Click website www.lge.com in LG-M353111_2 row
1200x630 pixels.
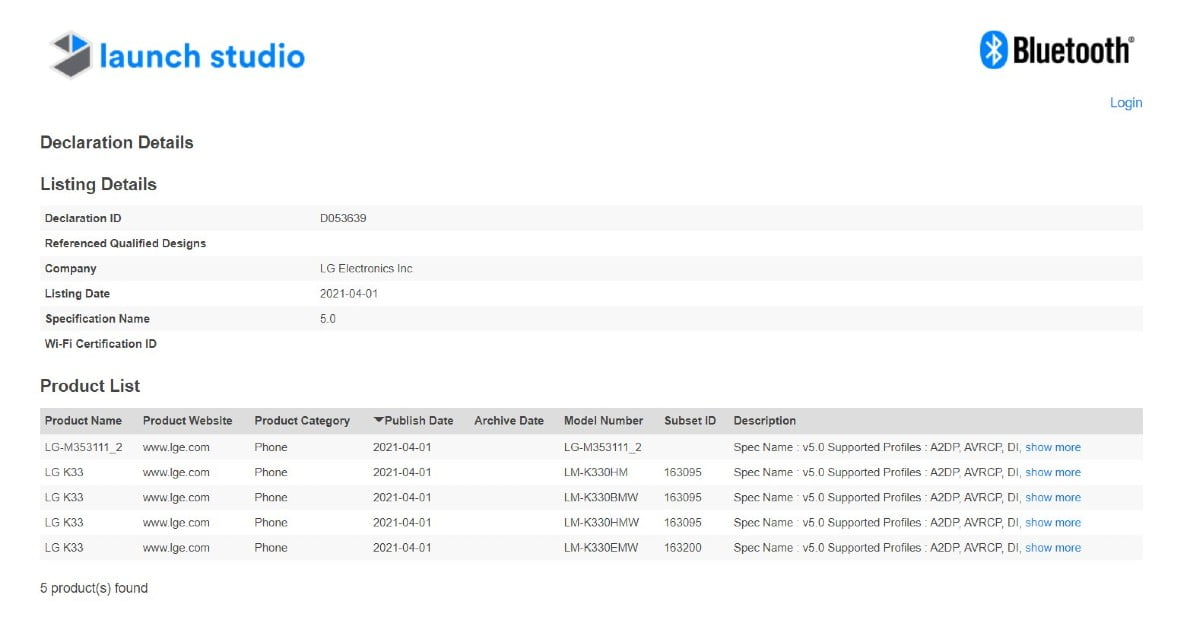[176, 447]
